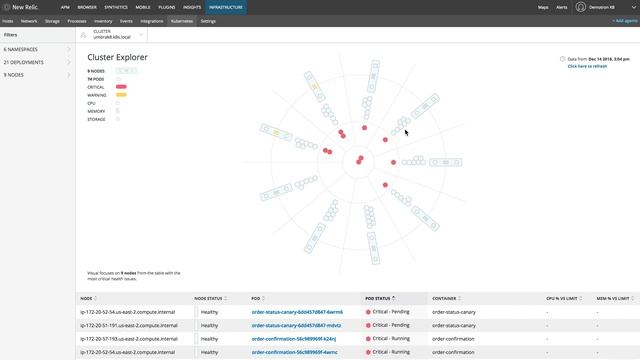Click the Add agents link
This screenshot has width=640, height=360.
tap(624, 21)
